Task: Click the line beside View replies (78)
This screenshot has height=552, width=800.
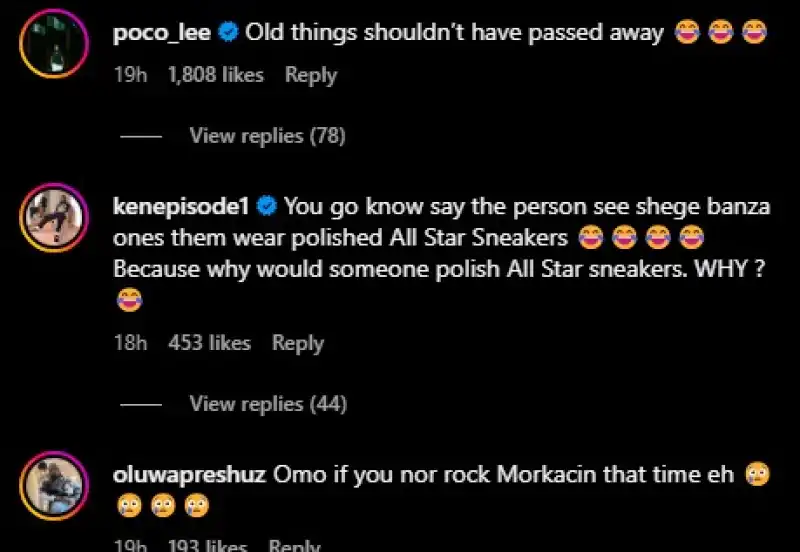Action: pyautogui.click(x=140, y=137)
